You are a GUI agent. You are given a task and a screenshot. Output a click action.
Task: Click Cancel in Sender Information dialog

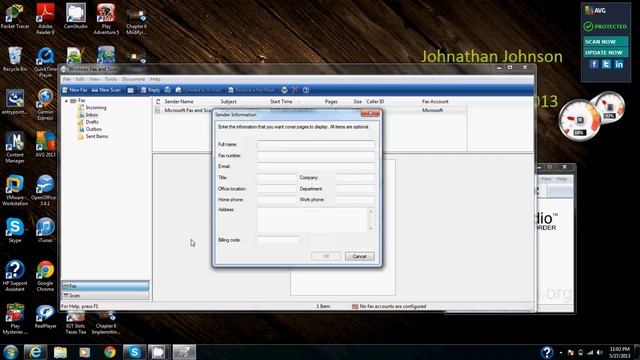tap(360, 256)
